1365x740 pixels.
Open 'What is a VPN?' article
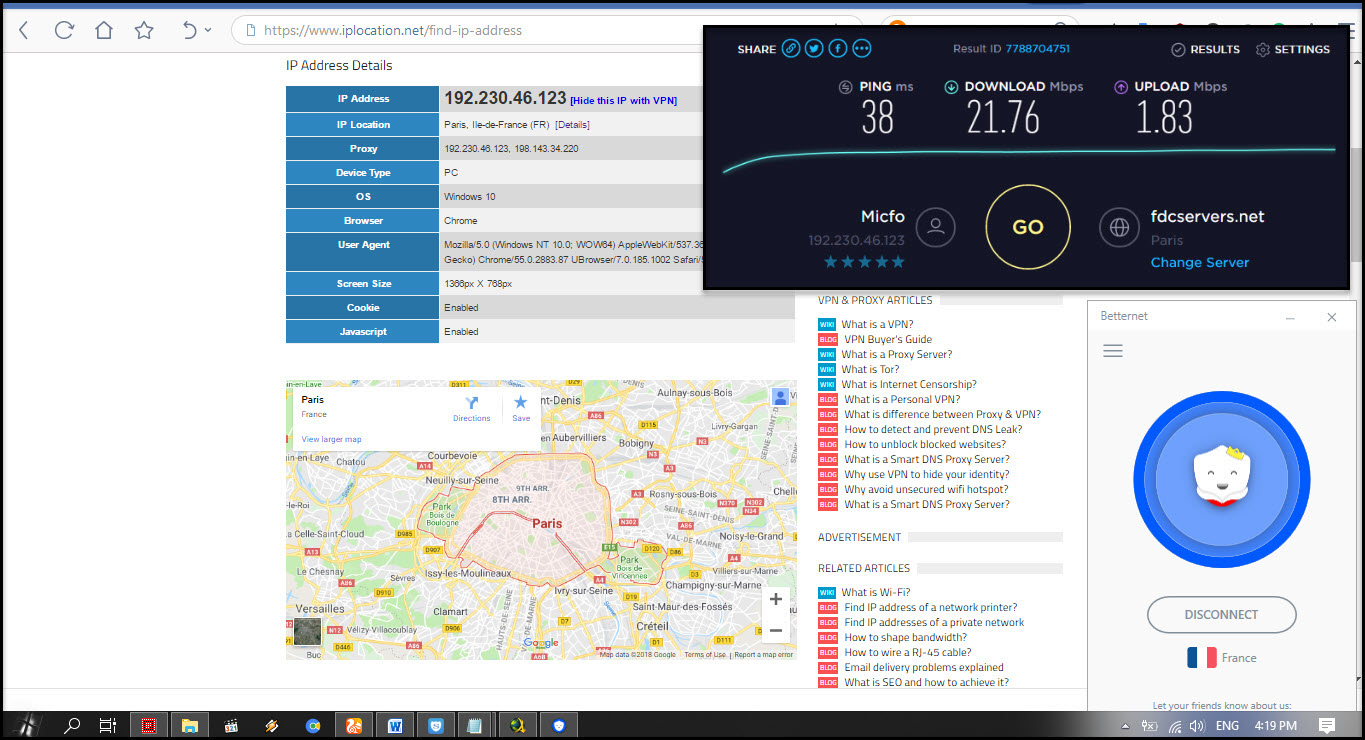tap(876, 324)
